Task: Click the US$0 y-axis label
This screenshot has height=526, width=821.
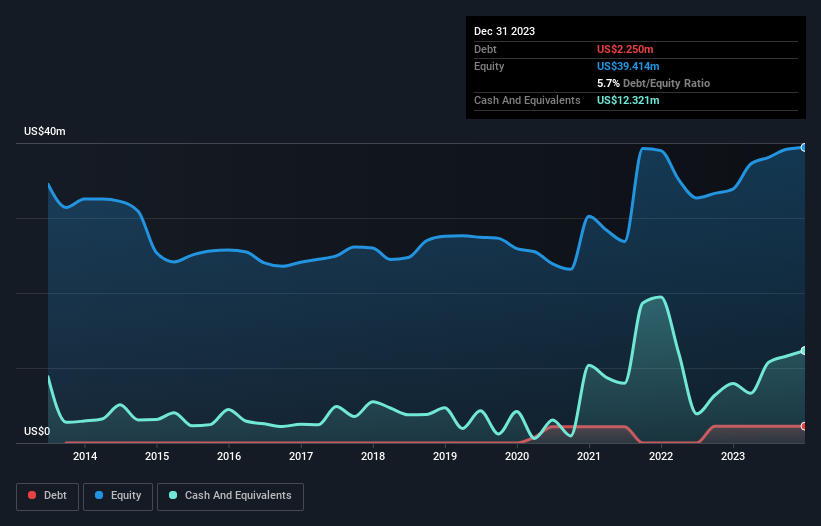Action: [x=37, y=431]
